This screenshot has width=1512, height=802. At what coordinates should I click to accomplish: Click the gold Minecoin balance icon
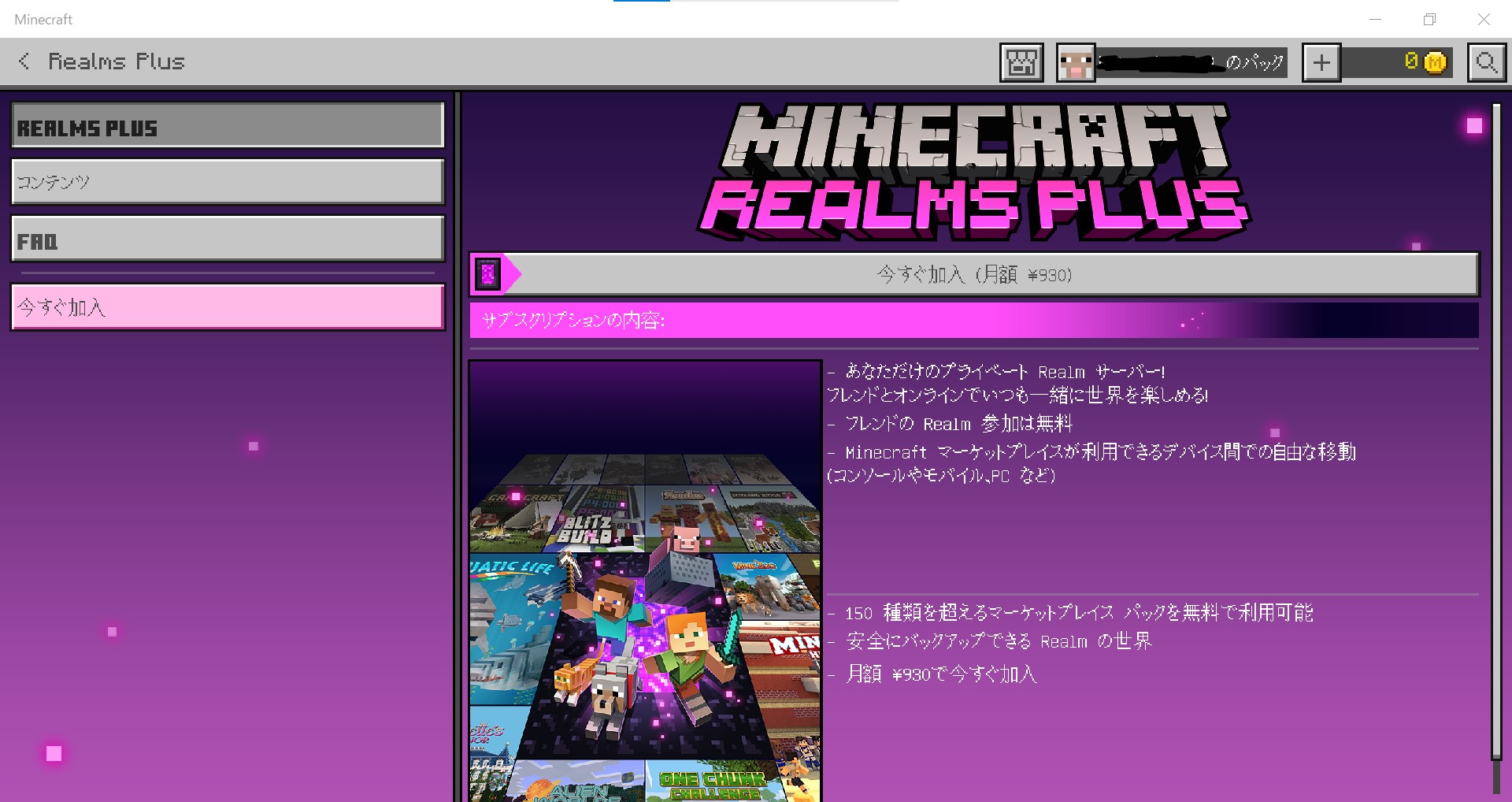click(1435, 62)
